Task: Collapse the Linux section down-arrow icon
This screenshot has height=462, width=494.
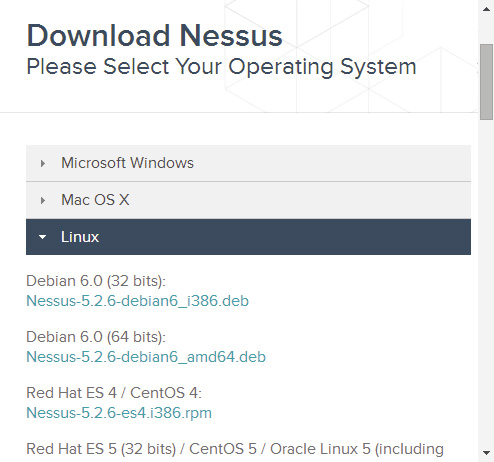Action: coord(42,237)
